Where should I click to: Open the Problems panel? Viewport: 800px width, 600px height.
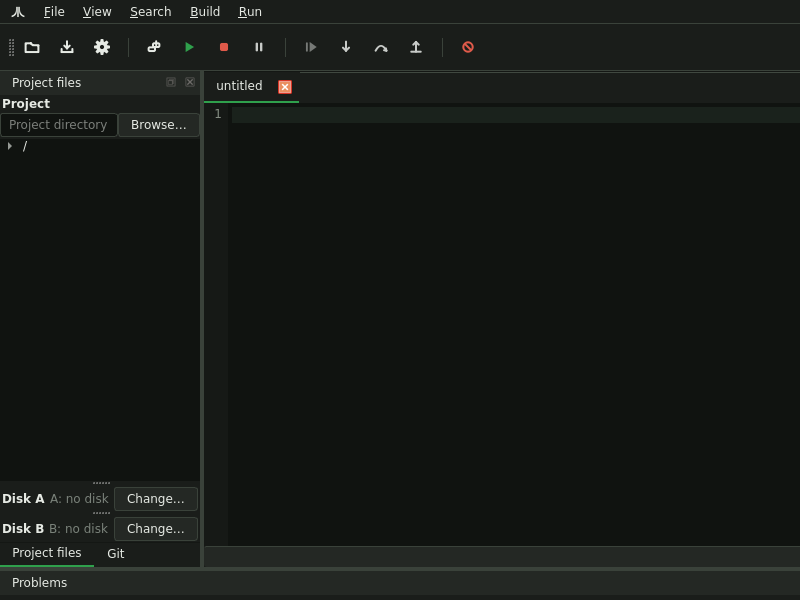(39, 583)
